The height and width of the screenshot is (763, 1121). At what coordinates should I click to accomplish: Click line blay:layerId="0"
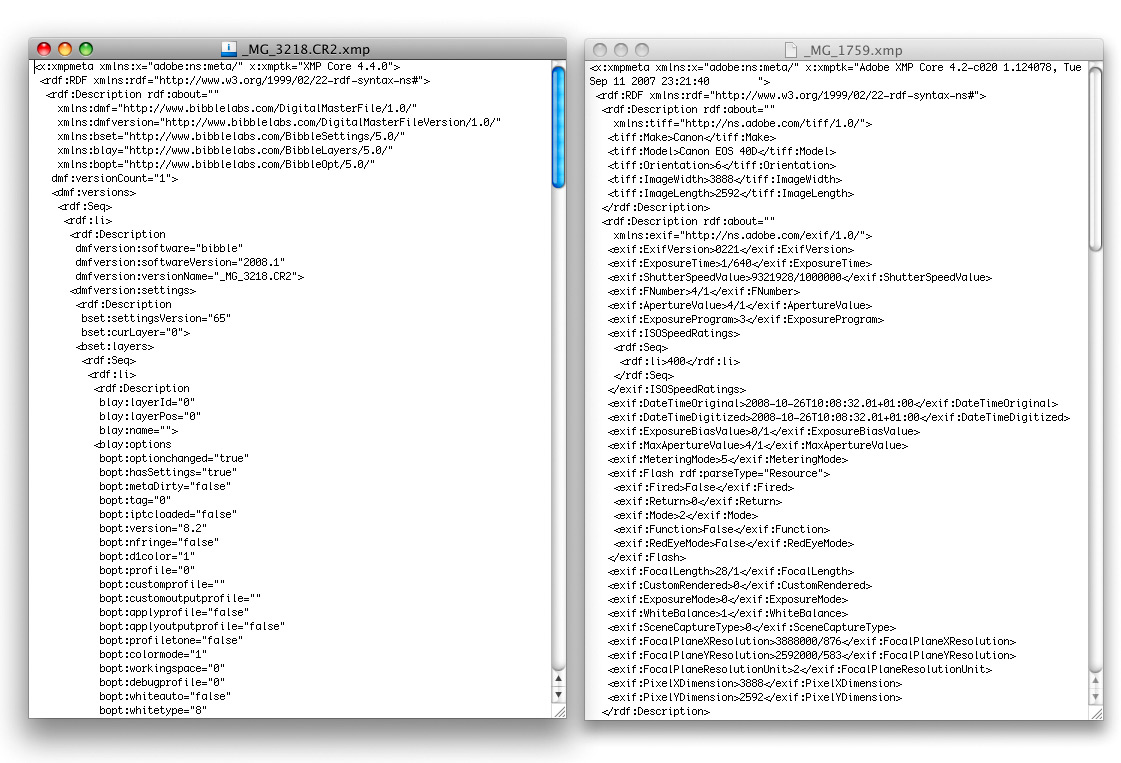point(147,403)
